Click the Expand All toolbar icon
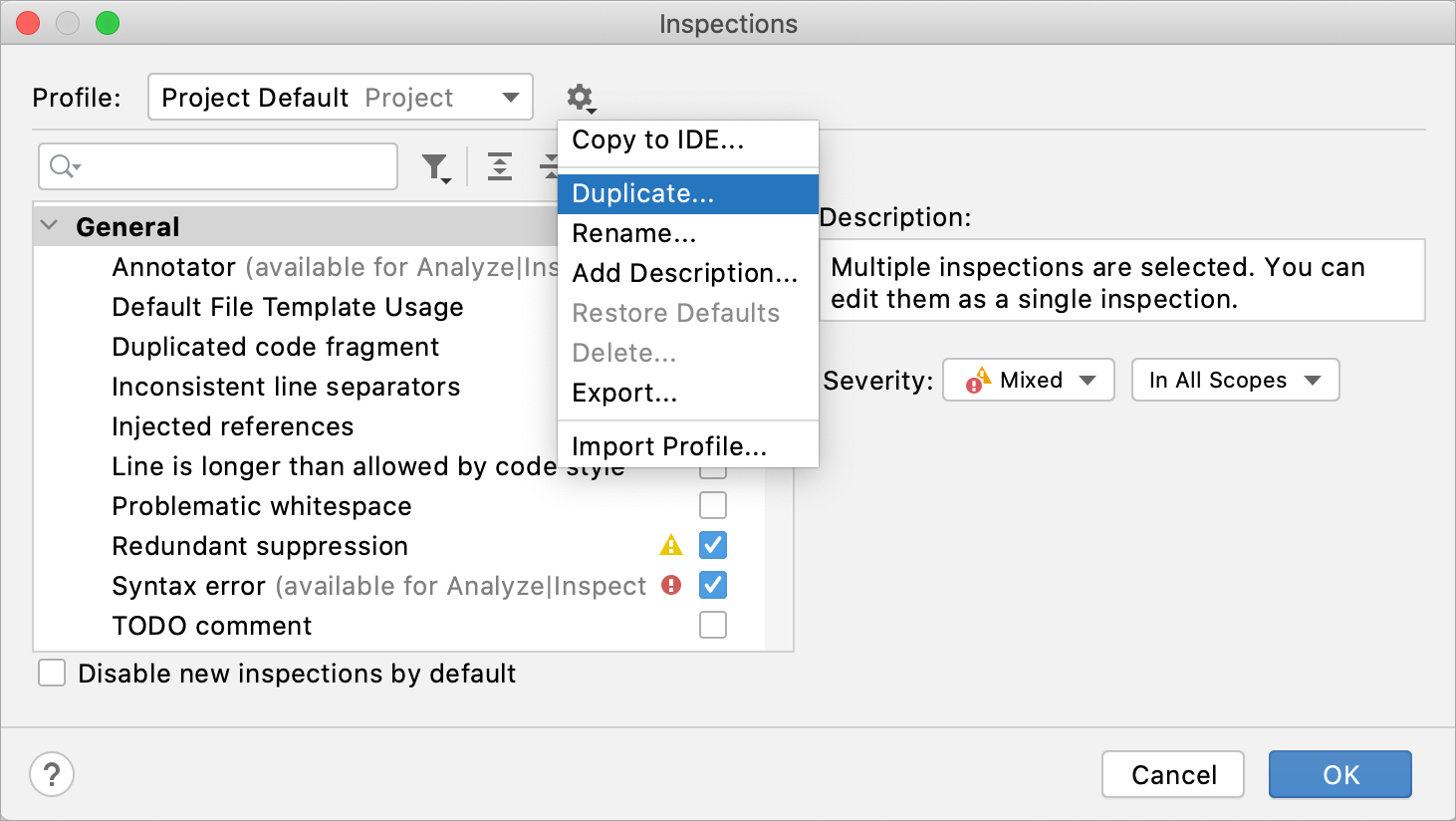The height and width of the screenshot is (821, 1456). click(500, 167)
